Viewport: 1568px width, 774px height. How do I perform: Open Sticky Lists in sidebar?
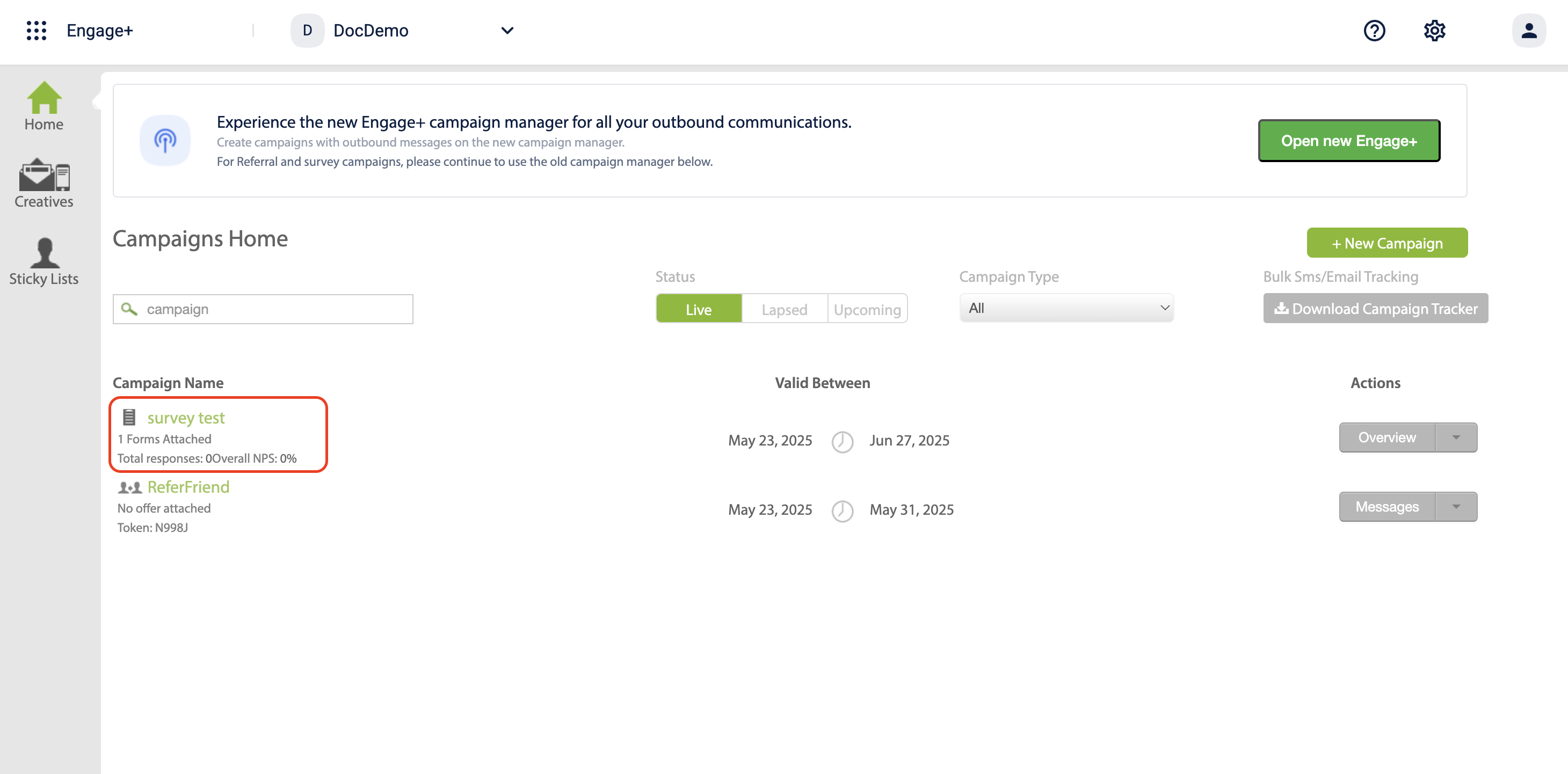(44, 261)
